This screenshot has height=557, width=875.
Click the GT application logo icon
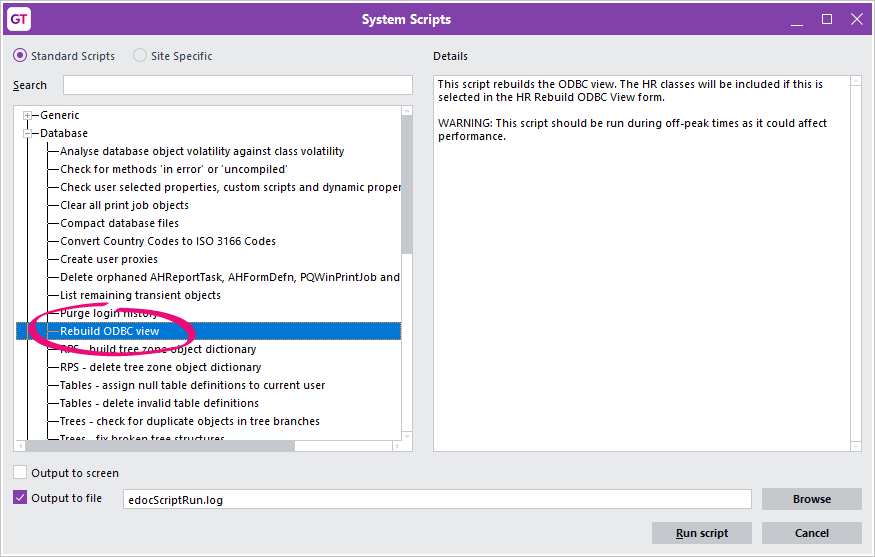[19, 19]
